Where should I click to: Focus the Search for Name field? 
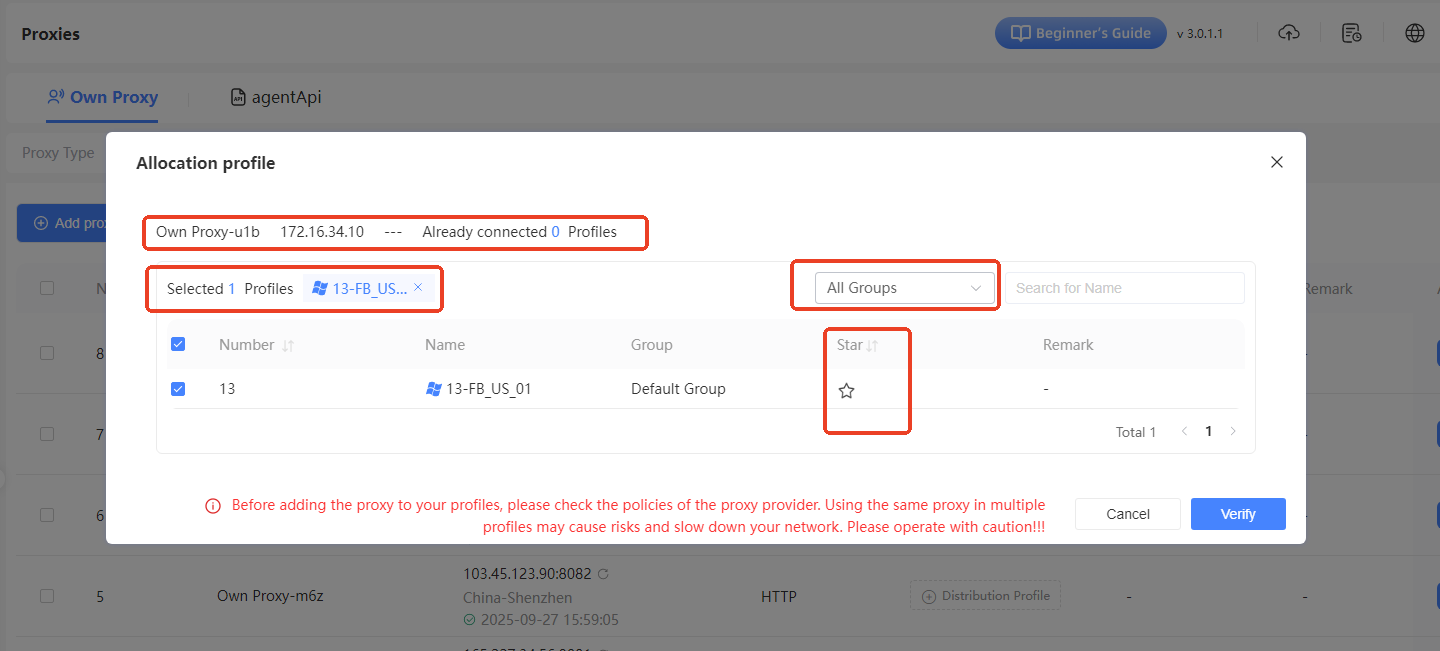coord(1124,288)
